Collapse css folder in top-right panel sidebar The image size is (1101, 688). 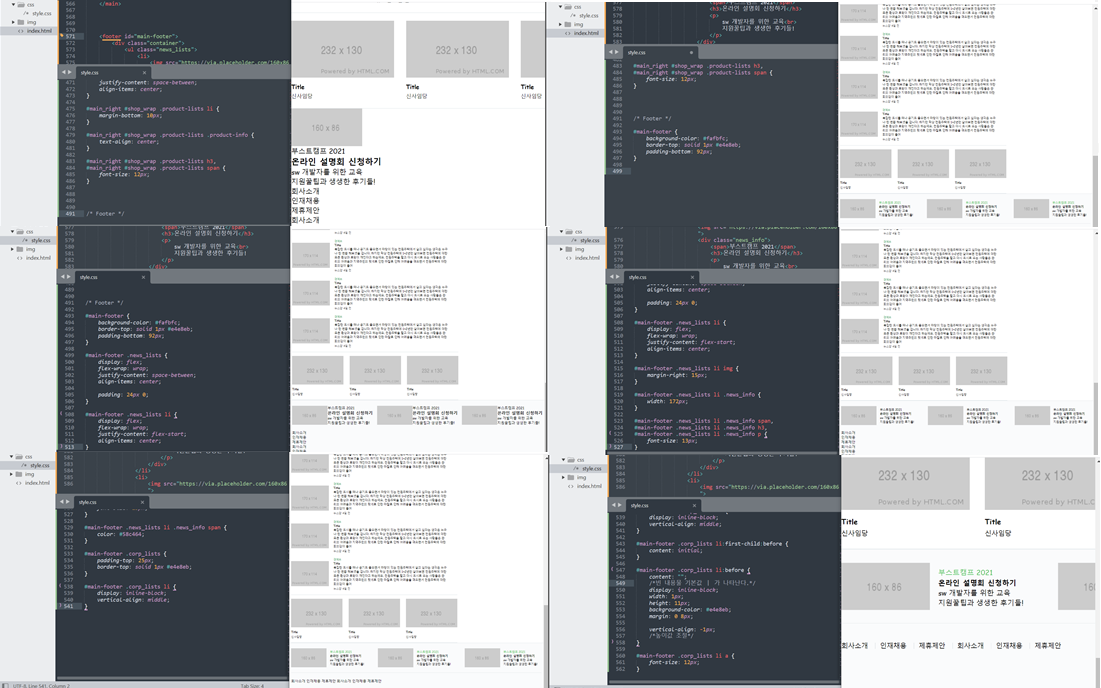(x=560, y=6)
